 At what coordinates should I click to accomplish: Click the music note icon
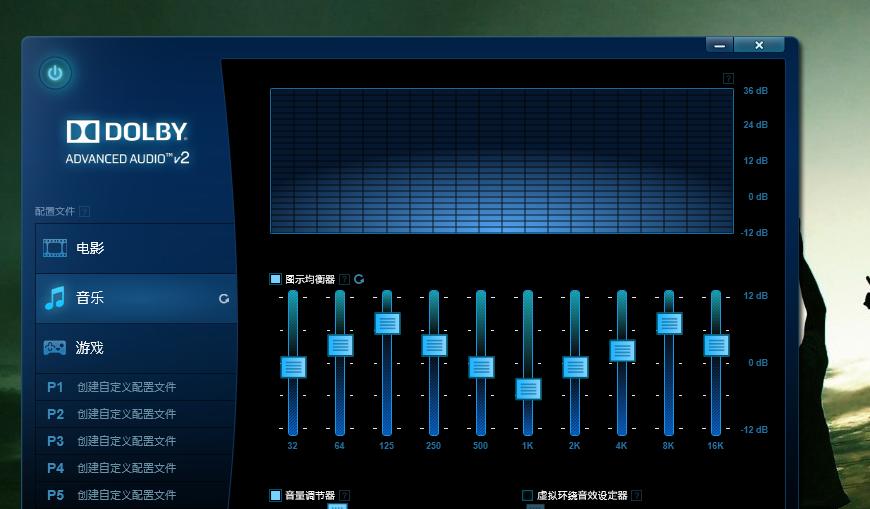(x=55, y=298)
